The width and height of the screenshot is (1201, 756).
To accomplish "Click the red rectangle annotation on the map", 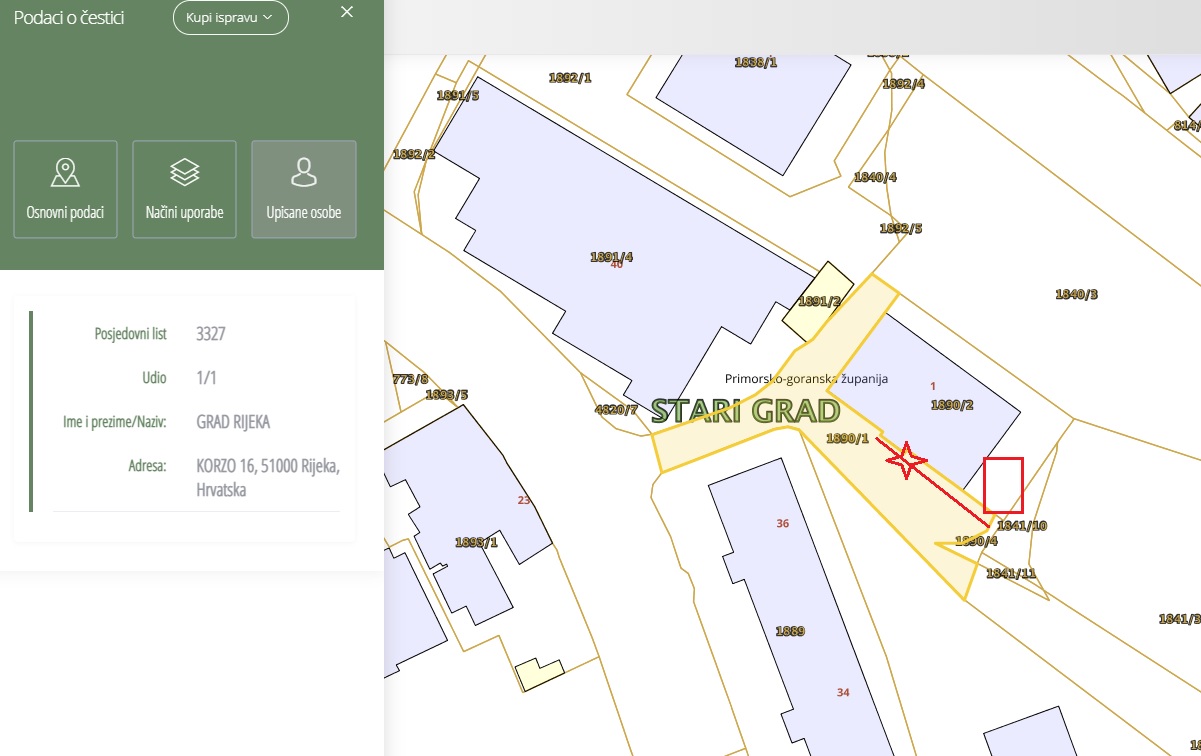I will coord(1003,485).
